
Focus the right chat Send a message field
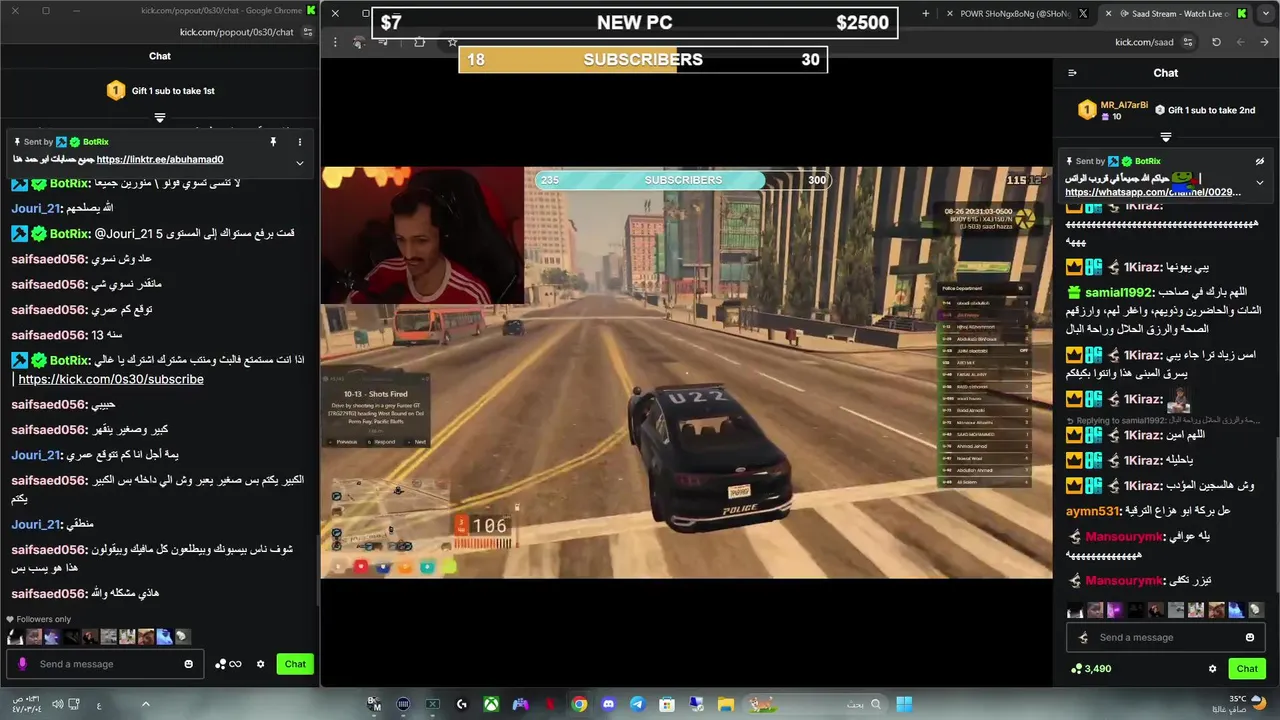(1166, 637)
